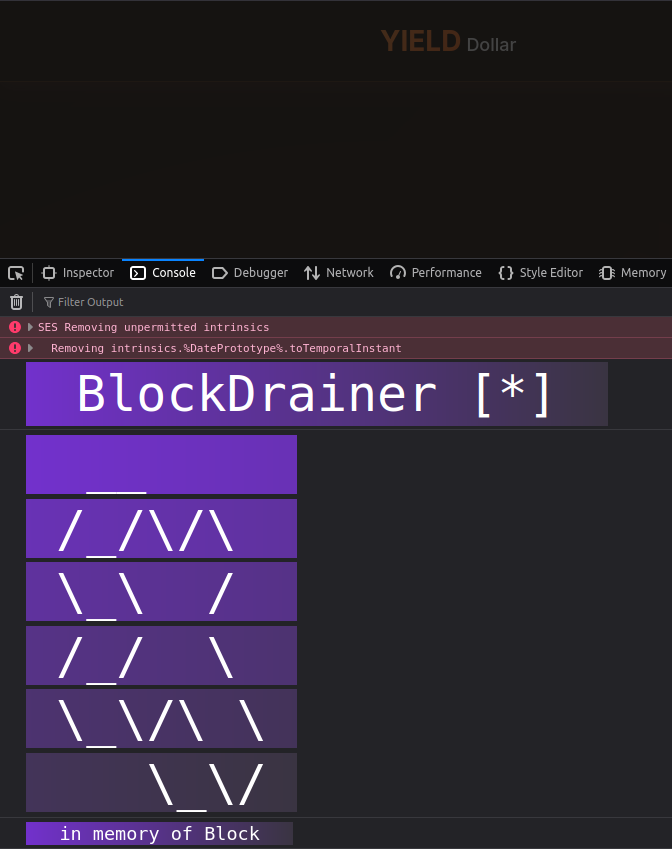Click the error icon beside SES message
Viewport: 672px width, 849px height.
tap(15, 327)
